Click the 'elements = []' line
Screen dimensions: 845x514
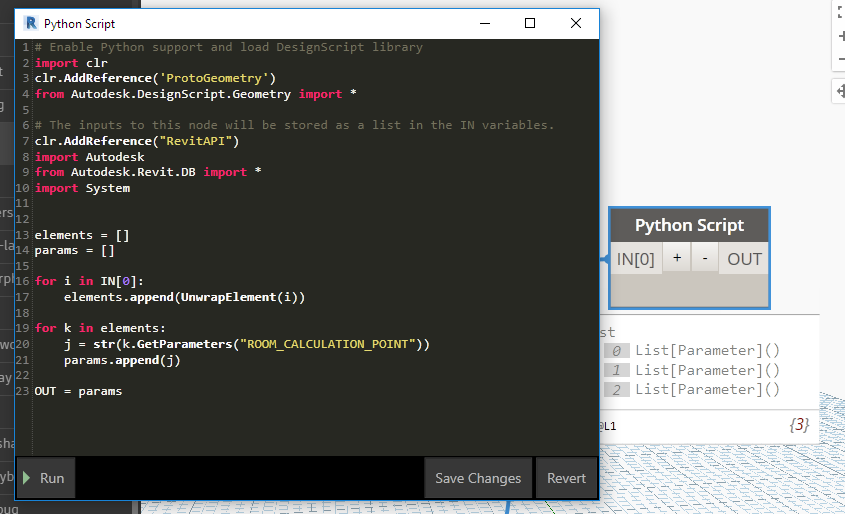[x=82, y=235]
